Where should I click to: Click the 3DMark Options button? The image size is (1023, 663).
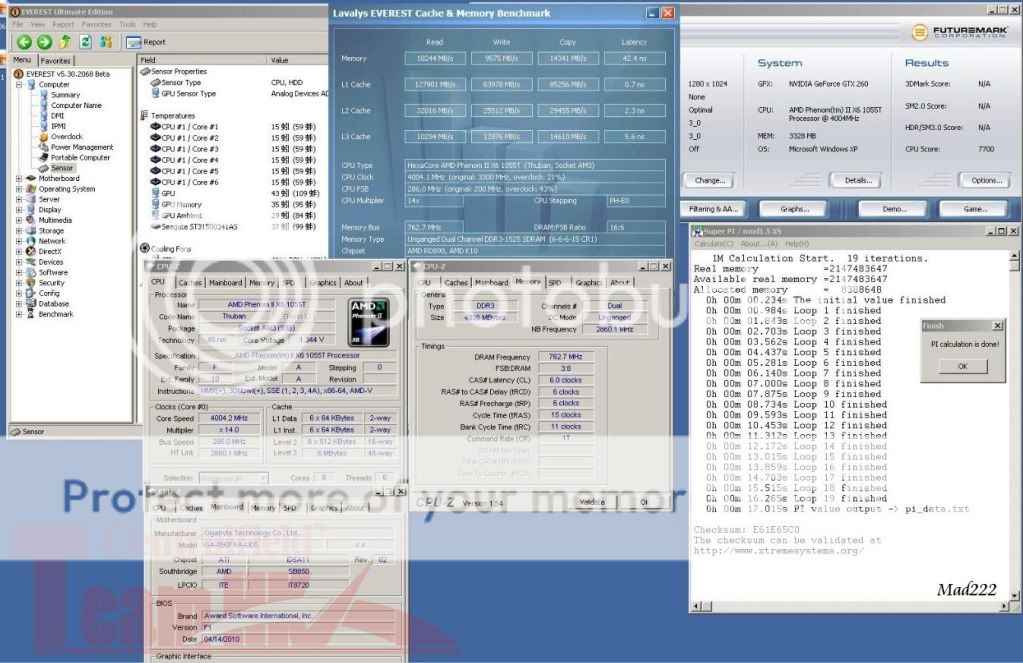pyautogui.click(x=985, y=180)
